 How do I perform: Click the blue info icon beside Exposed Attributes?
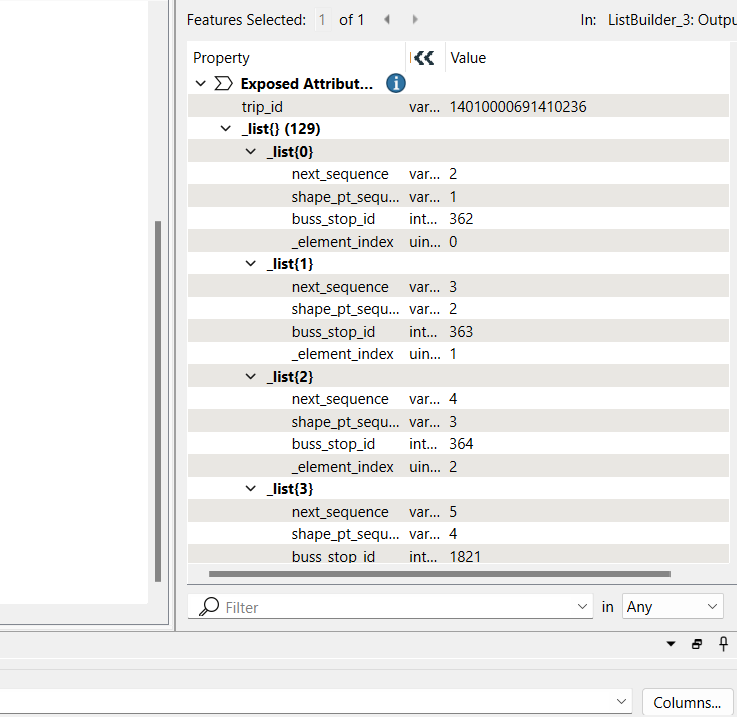[x=396, y=83]
